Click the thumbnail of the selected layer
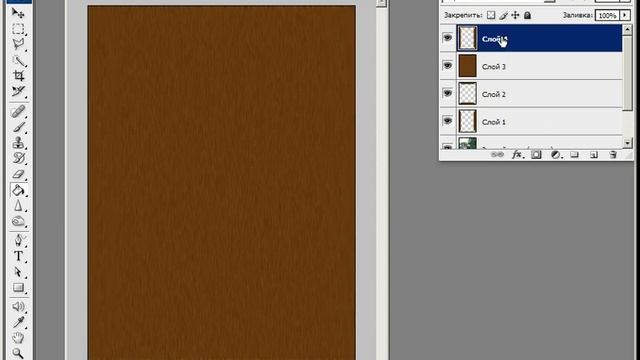 (467, 38)
